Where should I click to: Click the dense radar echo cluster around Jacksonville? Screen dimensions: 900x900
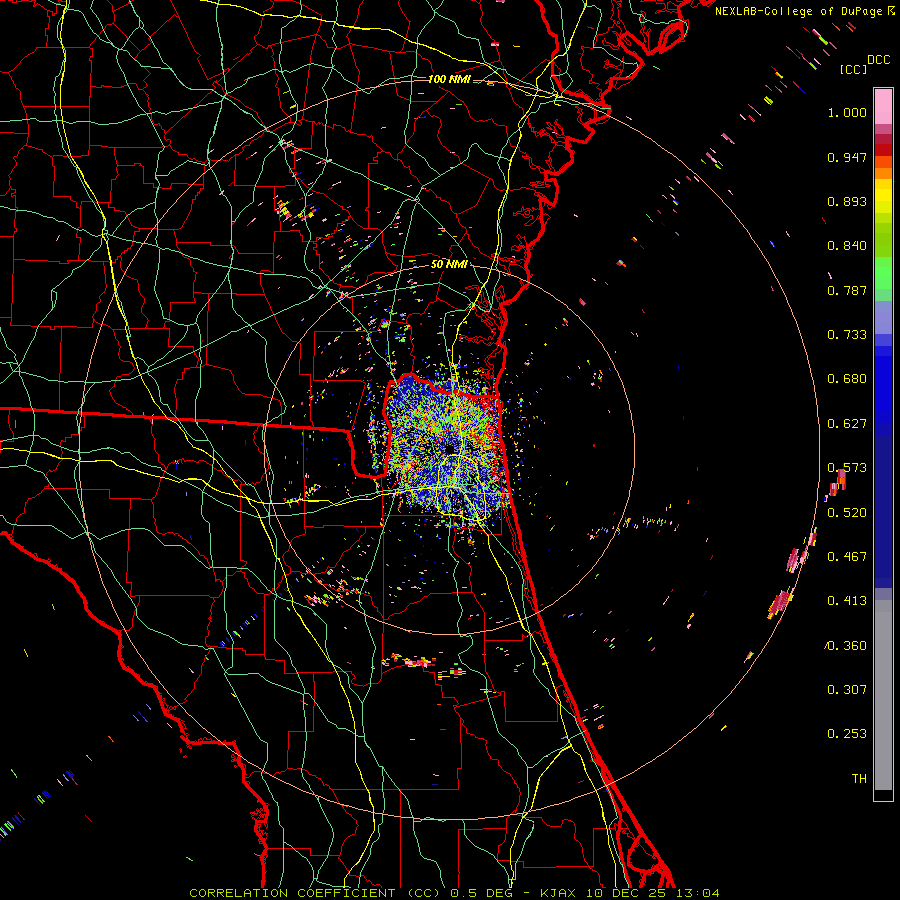click(445, 449)
